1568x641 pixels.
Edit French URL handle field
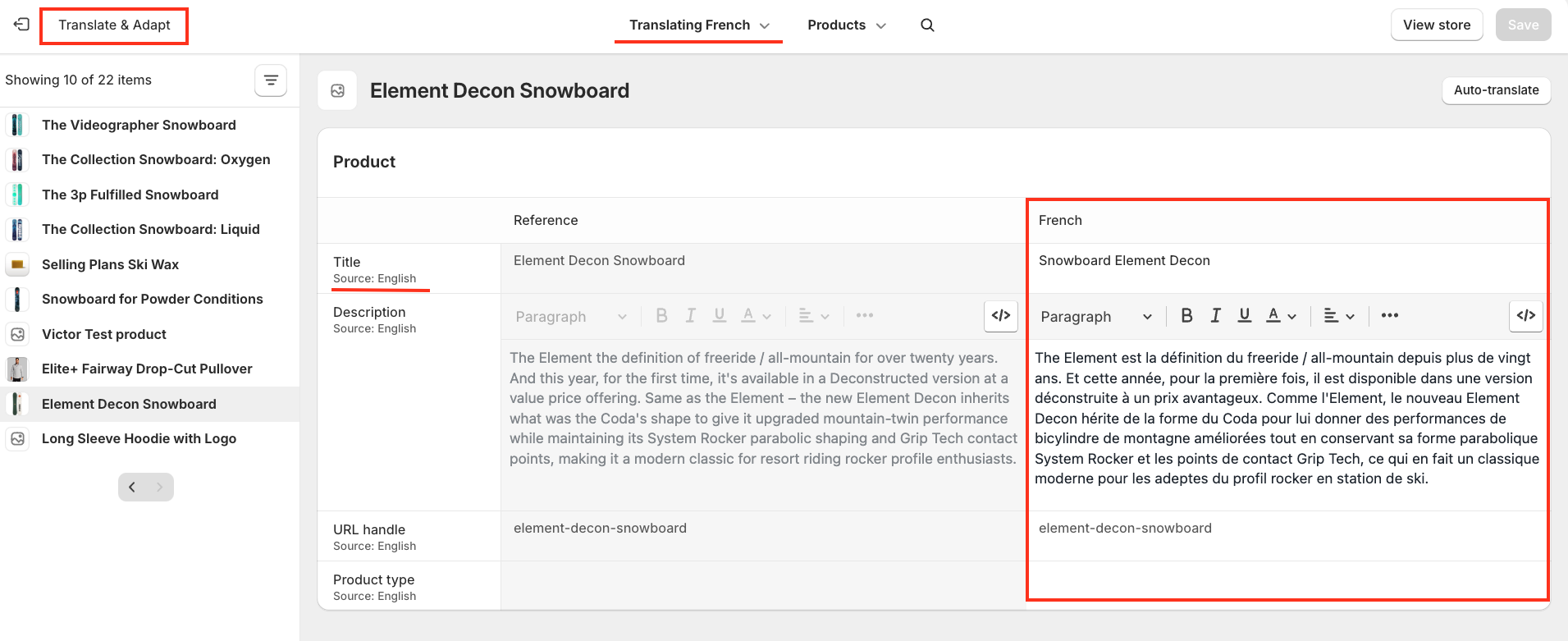click(1288, 536)
